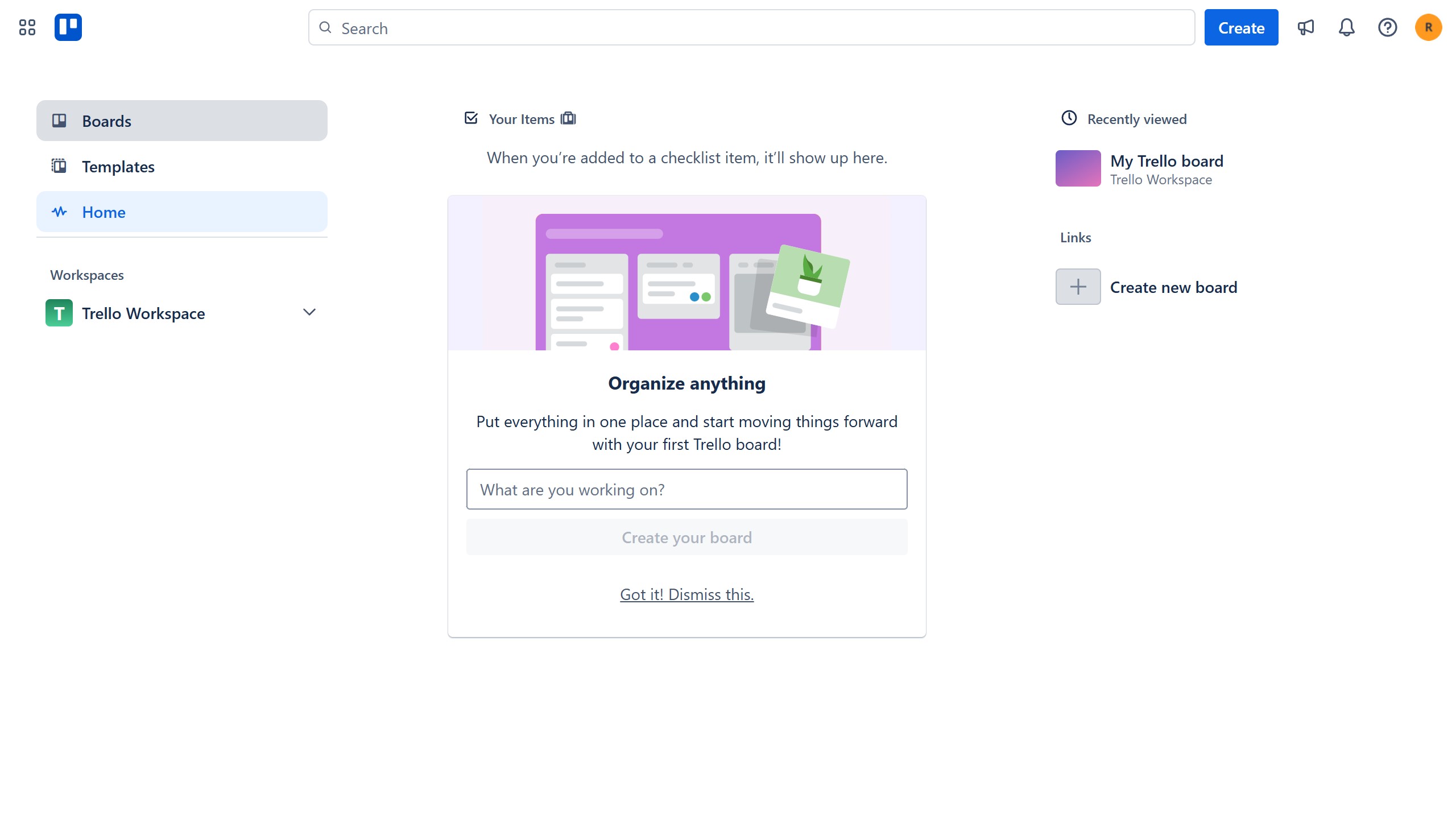Open help using the question mark icon
Image resolution: width=1456 pixels, height=819 pixels.
click(1388, 27)
